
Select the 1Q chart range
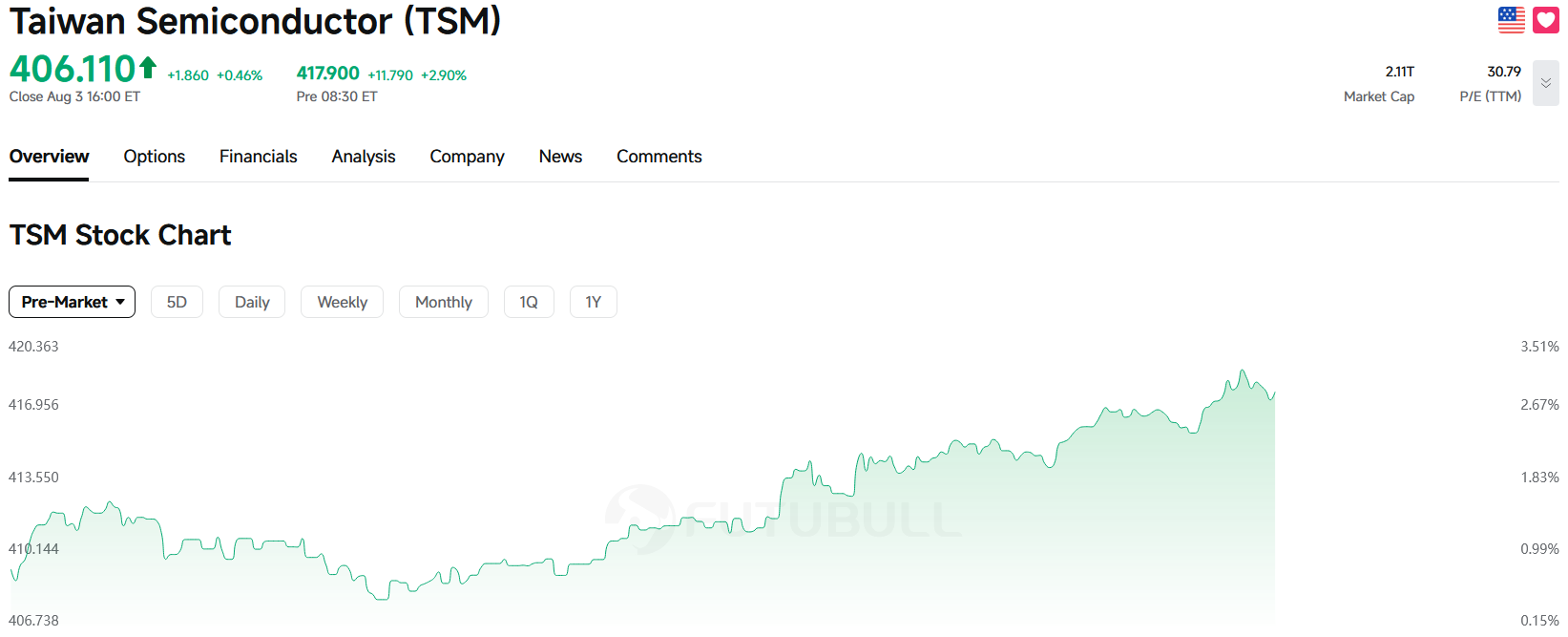click(529, 302)
